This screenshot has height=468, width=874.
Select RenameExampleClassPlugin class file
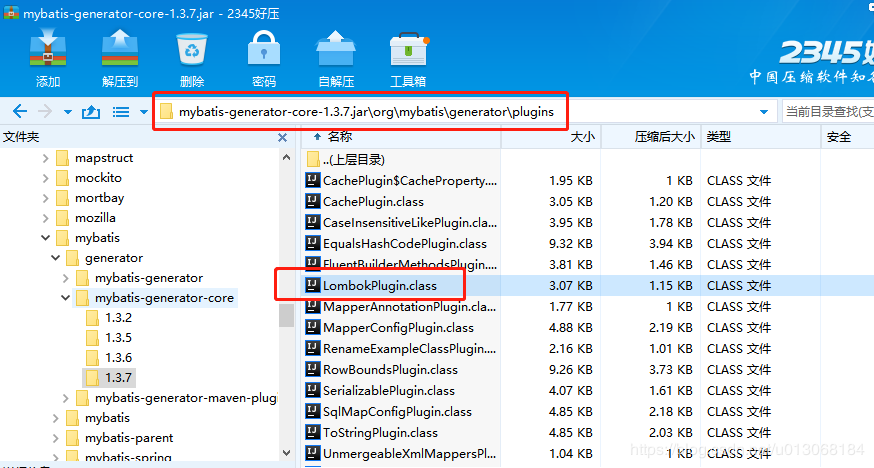(x=401, y=349)
